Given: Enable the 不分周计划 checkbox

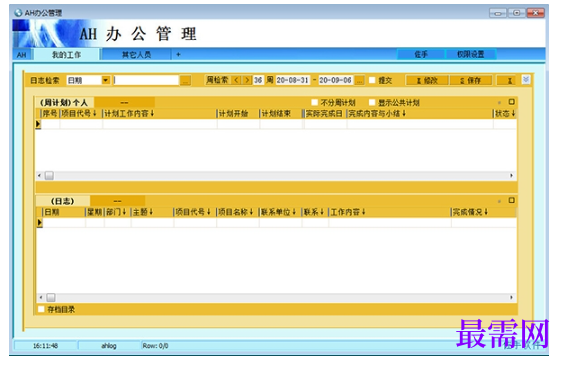Looking at the screenshot, I should [x=314, y=102].
